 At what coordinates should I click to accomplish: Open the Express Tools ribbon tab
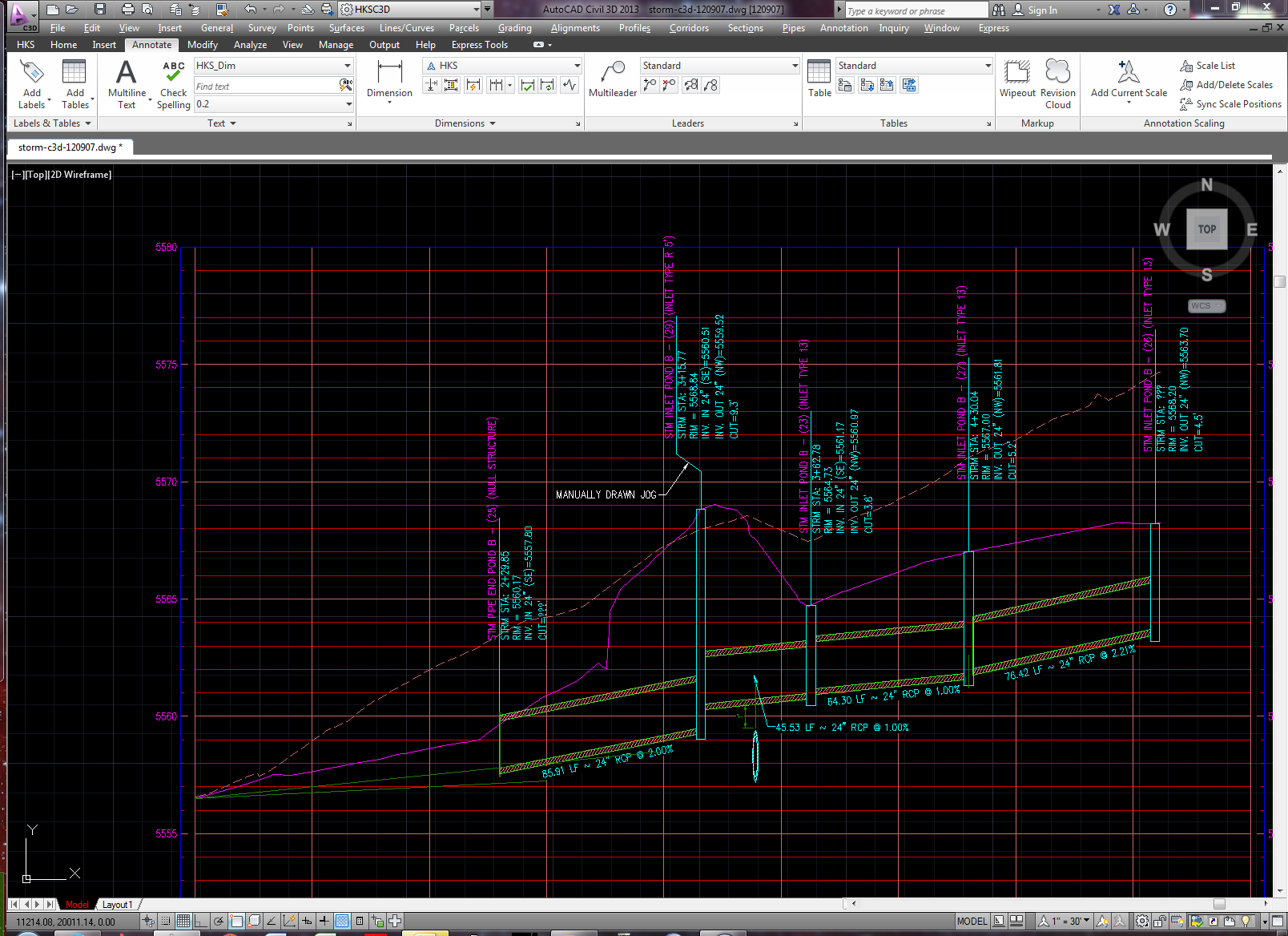[479, 45]
